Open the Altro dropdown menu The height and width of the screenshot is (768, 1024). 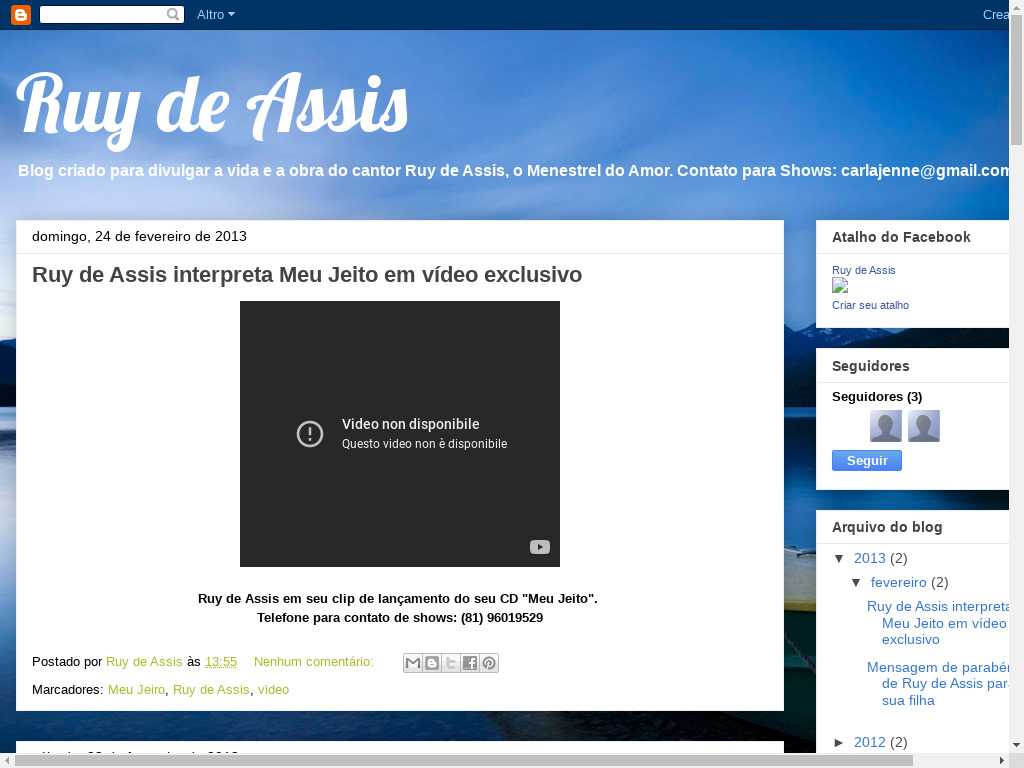tap(215, 15)
